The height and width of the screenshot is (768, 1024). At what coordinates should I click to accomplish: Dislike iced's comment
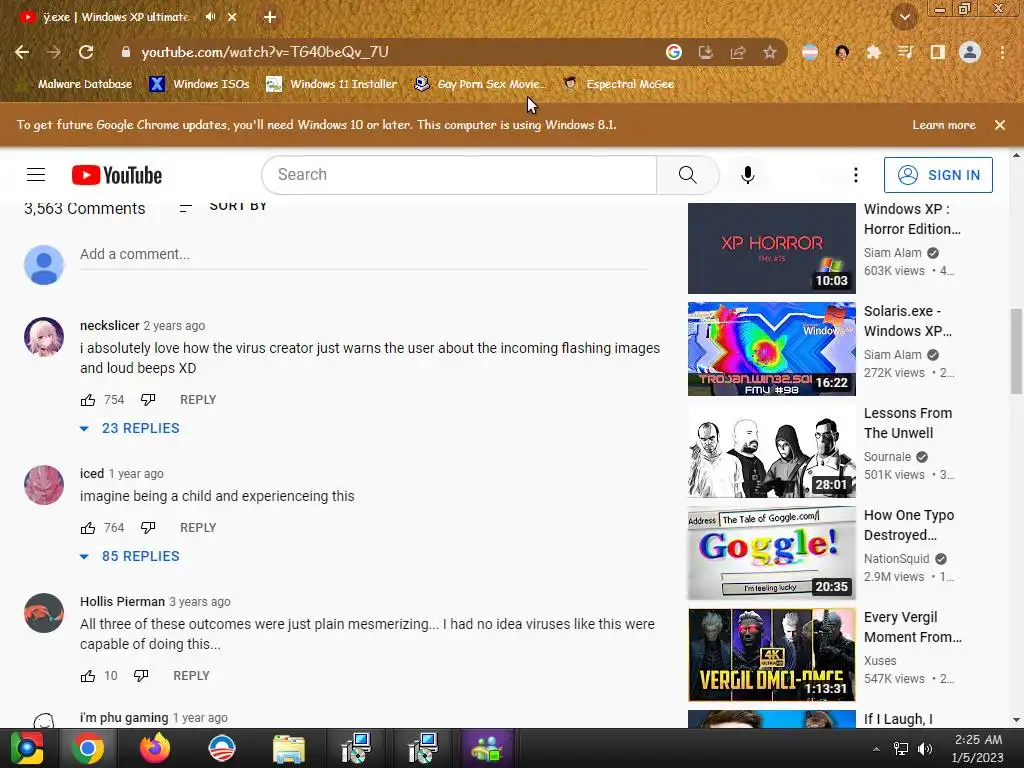point(148,528)
